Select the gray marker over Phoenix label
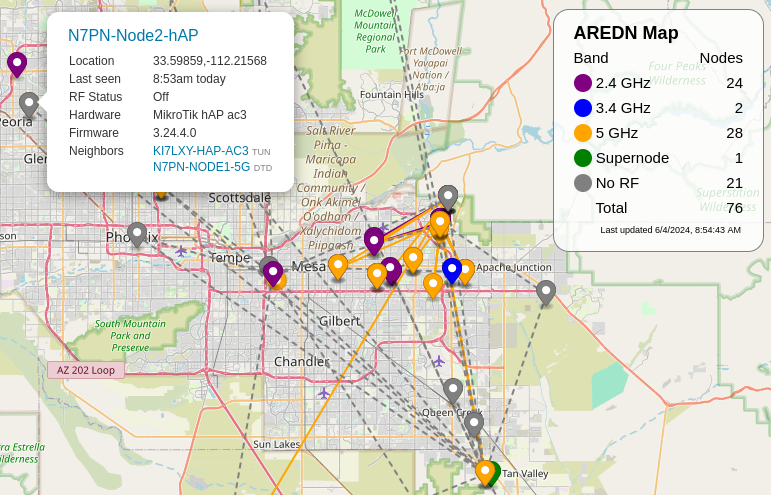The image size is (771, 495). [137, 234]
